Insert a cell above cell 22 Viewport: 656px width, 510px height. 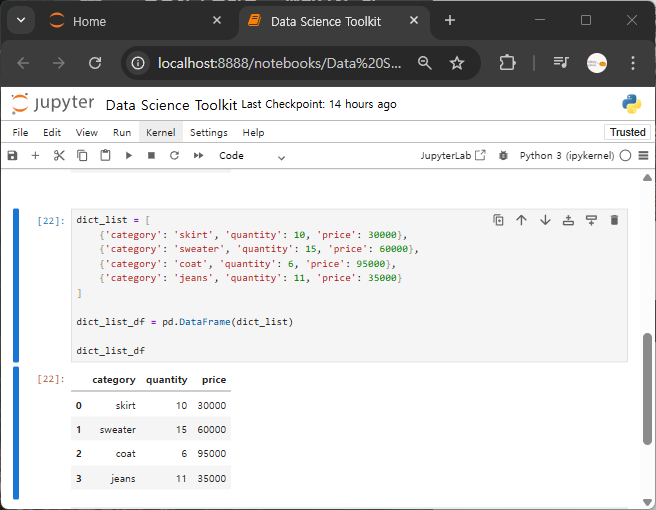click(568, 220)
